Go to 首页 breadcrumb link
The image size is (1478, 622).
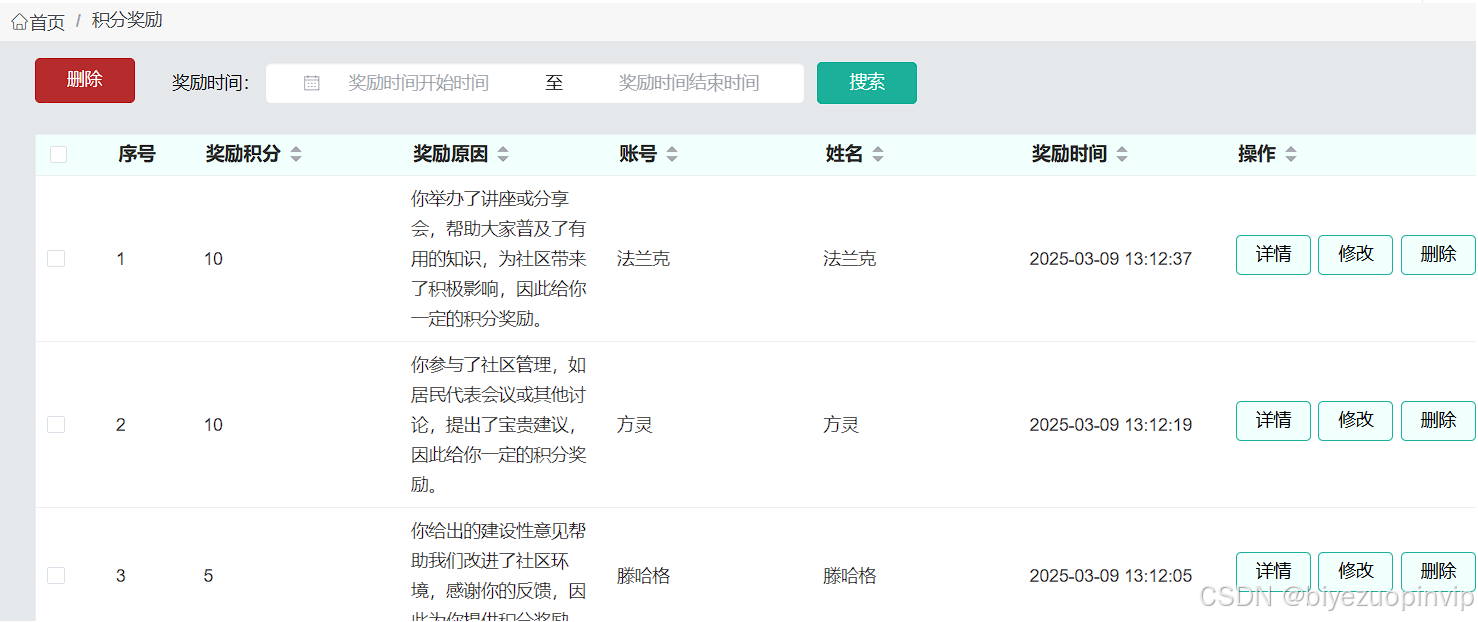click(47, 22)
